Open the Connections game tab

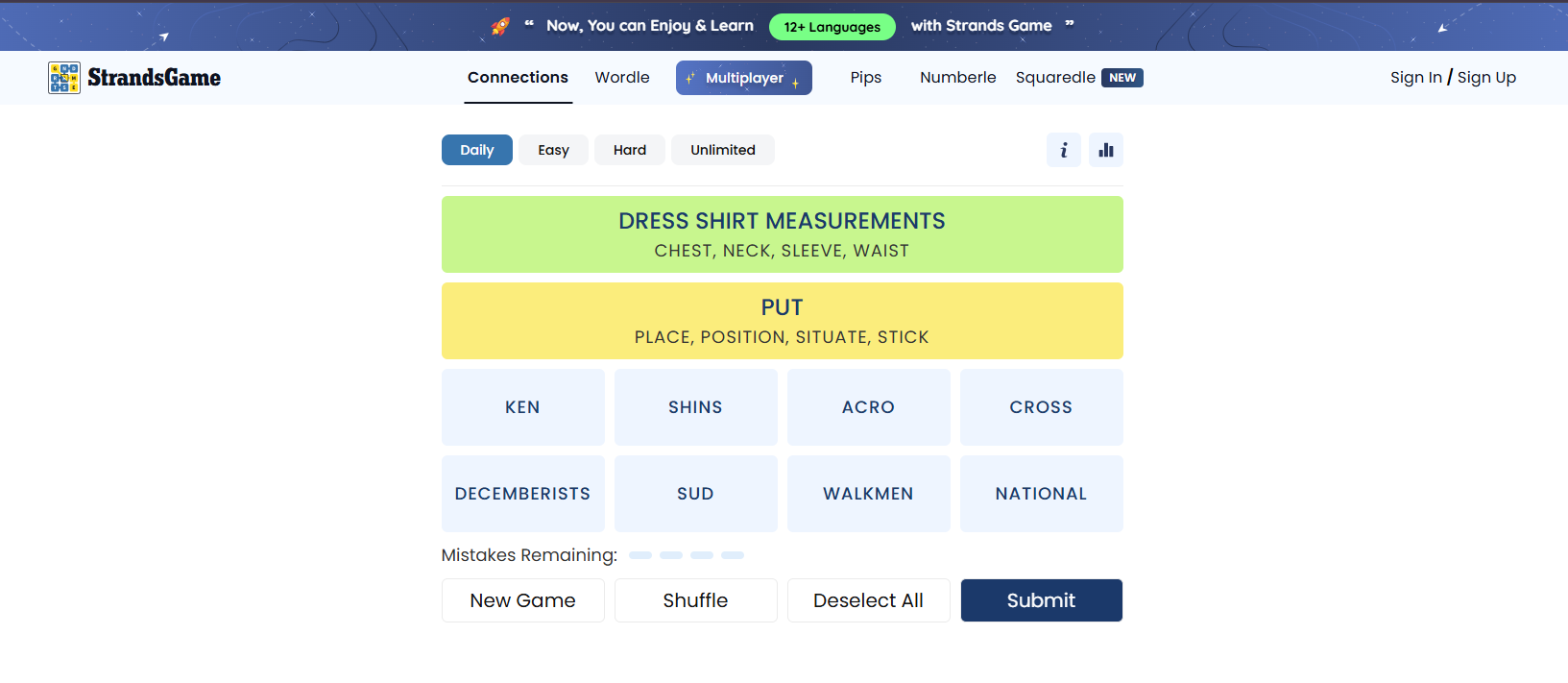tap(519, 78)
